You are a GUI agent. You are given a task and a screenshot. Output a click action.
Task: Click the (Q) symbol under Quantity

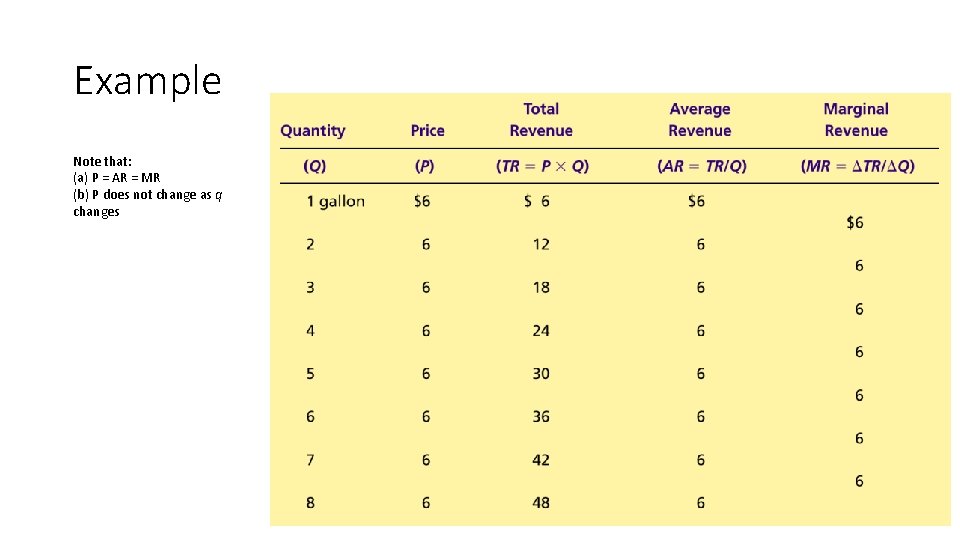(314, 166)
